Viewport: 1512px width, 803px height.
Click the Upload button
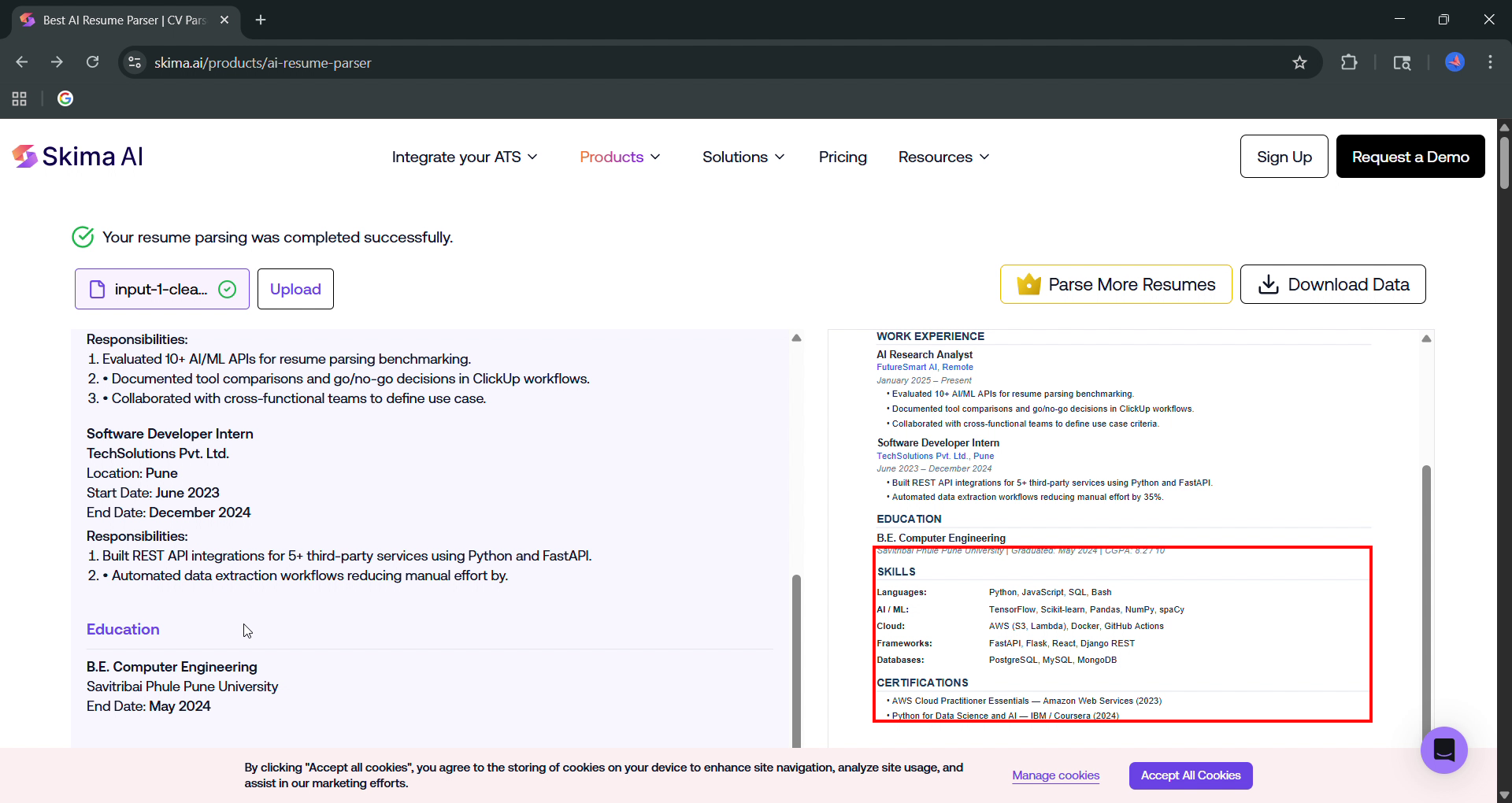(295, 289)
